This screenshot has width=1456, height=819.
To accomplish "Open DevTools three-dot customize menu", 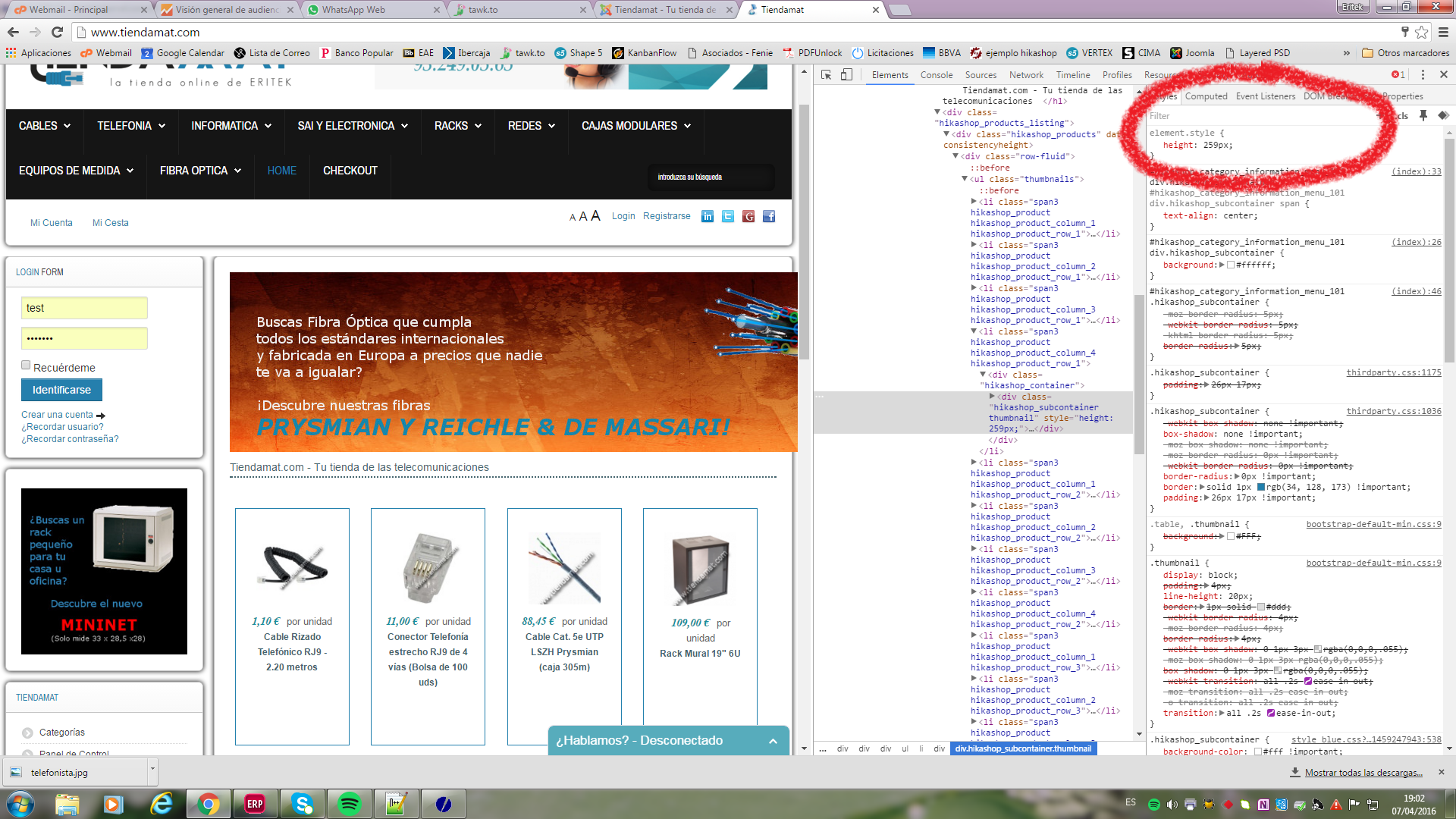I will click(1423, 74).
